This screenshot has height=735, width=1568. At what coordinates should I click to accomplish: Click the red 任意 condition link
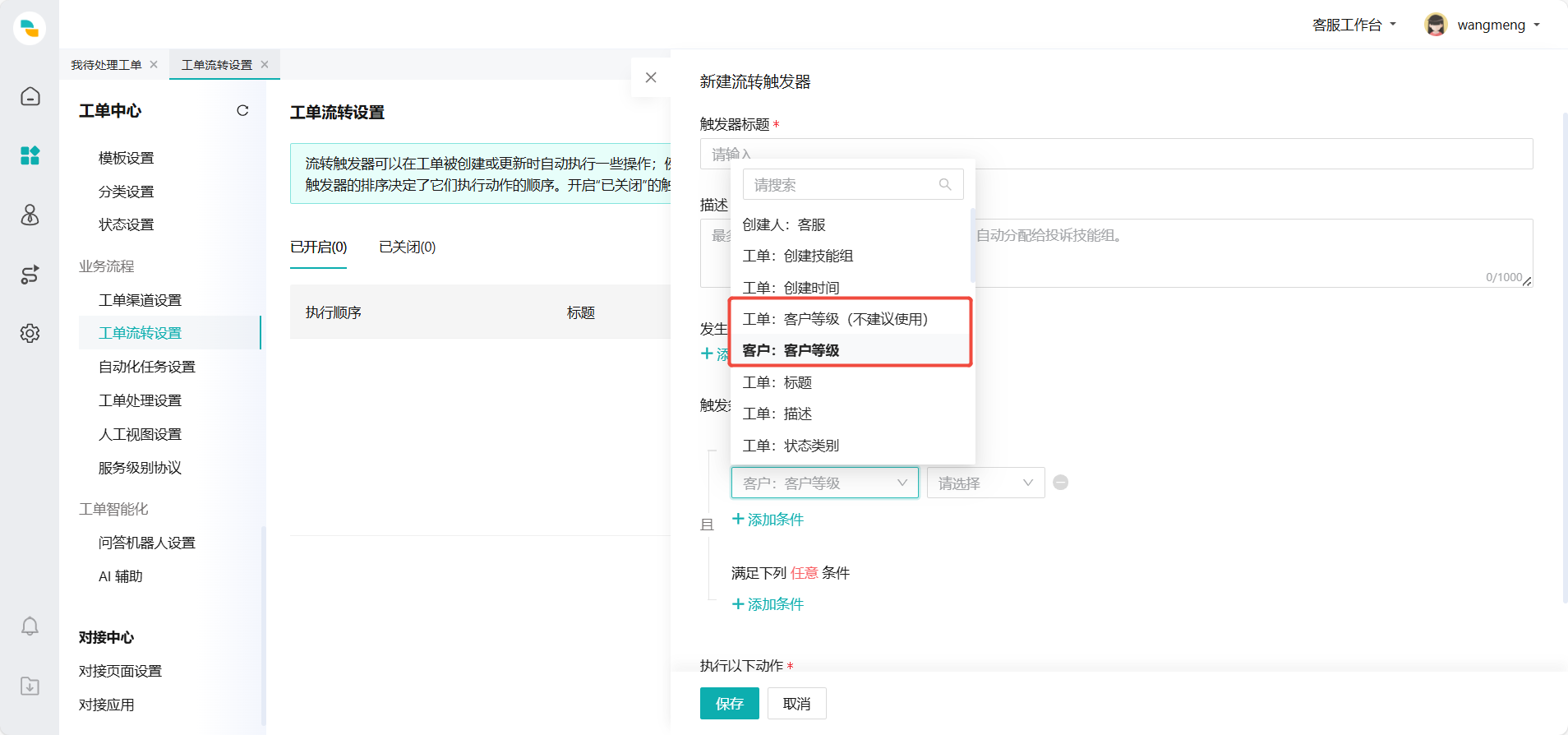805,573
